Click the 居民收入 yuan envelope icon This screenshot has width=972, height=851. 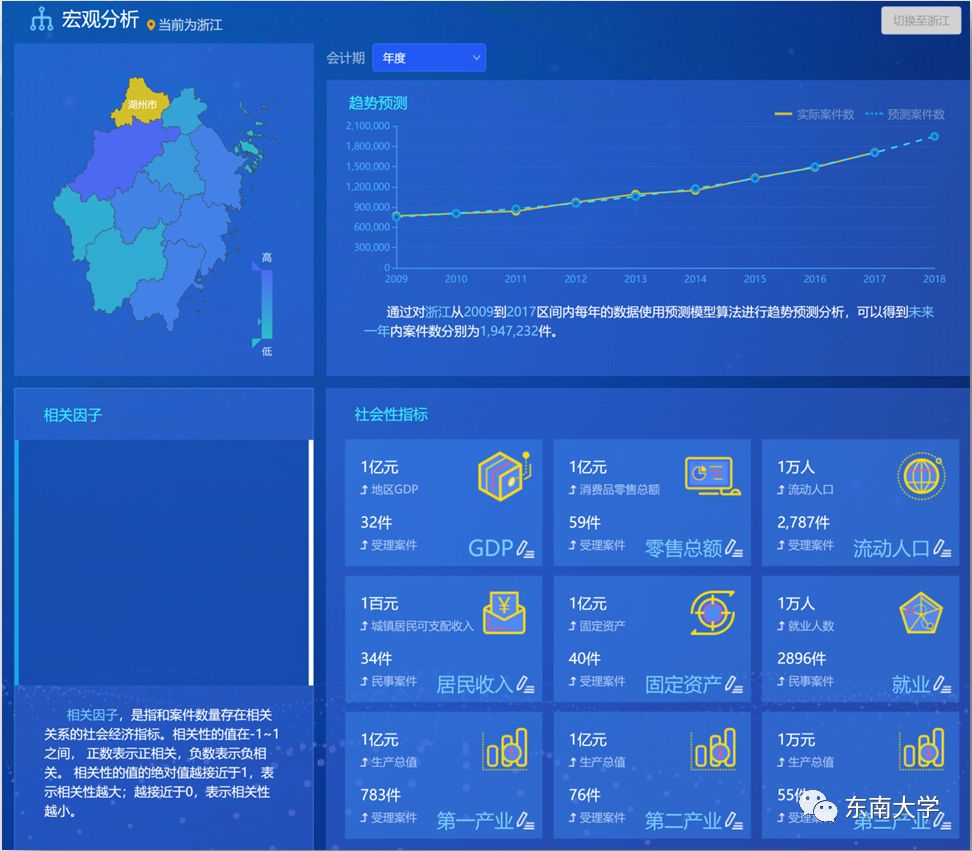tap(504, 613)
